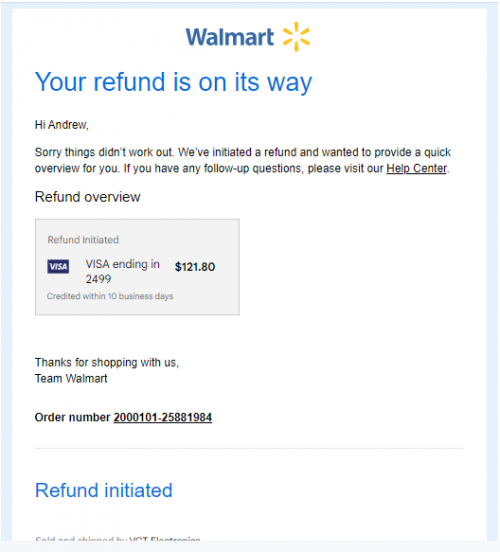Click the Walmart spark logo icon
Viewport: 500px width, 552px height.
click(x=296, y=37)
